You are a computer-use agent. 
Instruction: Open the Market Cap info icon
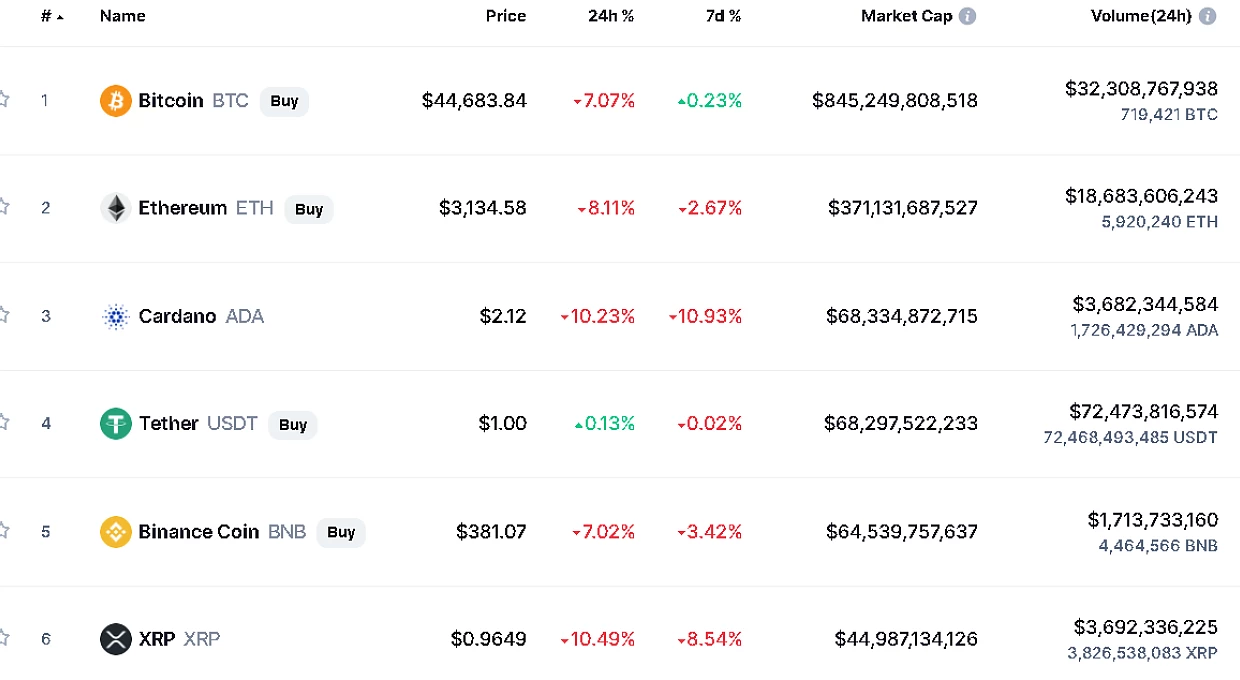pos(967,16)
